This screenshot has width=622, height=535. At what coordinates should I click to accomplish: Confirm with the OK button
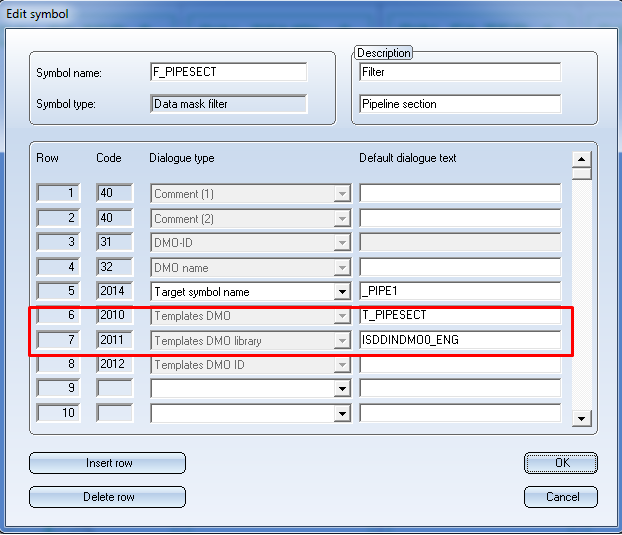coord(561,463)
